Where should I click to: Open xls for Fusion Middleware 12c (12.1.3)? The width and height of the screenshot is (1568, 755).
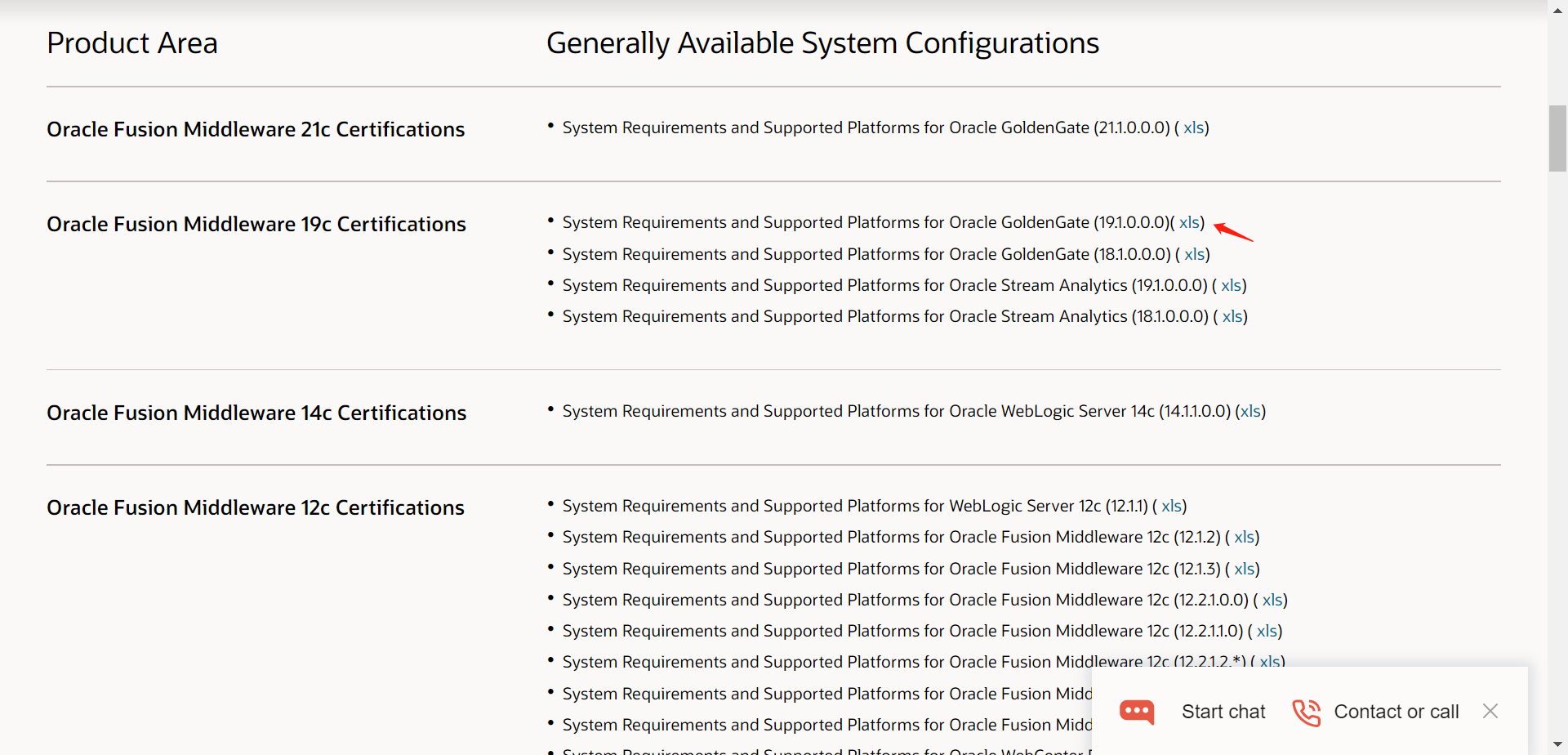click(1244, 570)
